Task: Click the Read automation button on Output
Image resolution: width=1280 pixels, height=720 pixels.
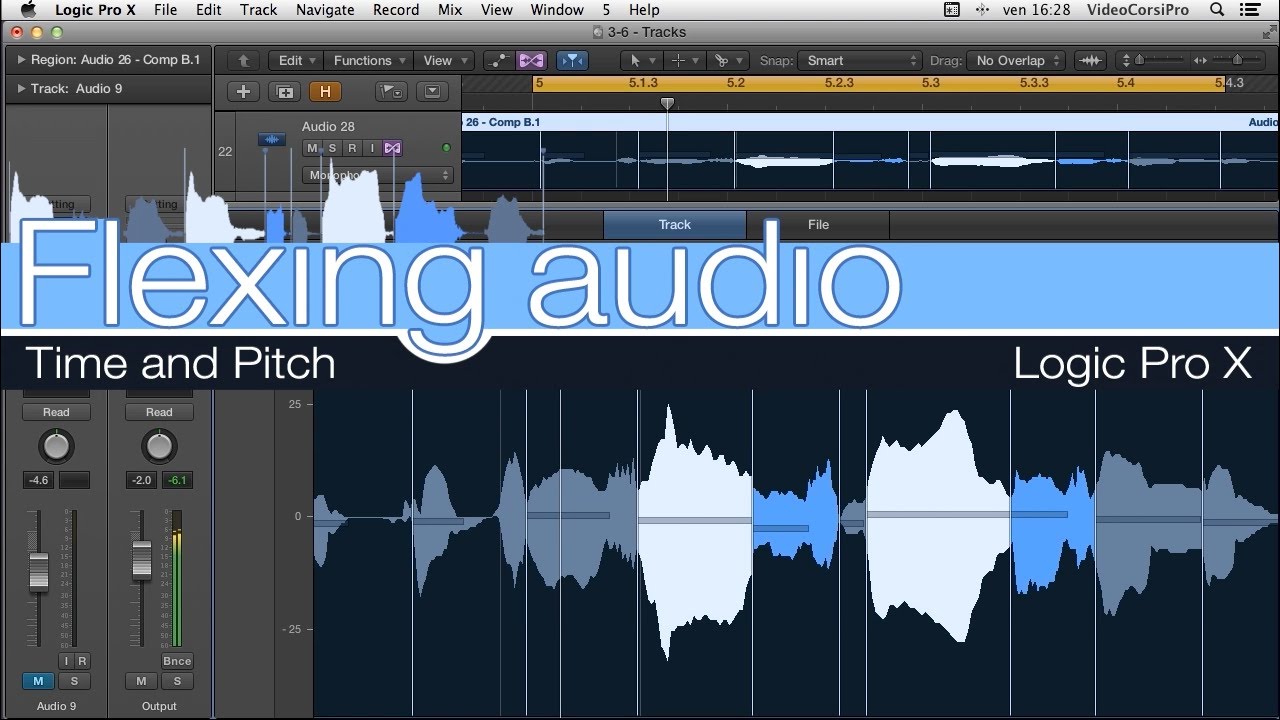Action: 159,412
